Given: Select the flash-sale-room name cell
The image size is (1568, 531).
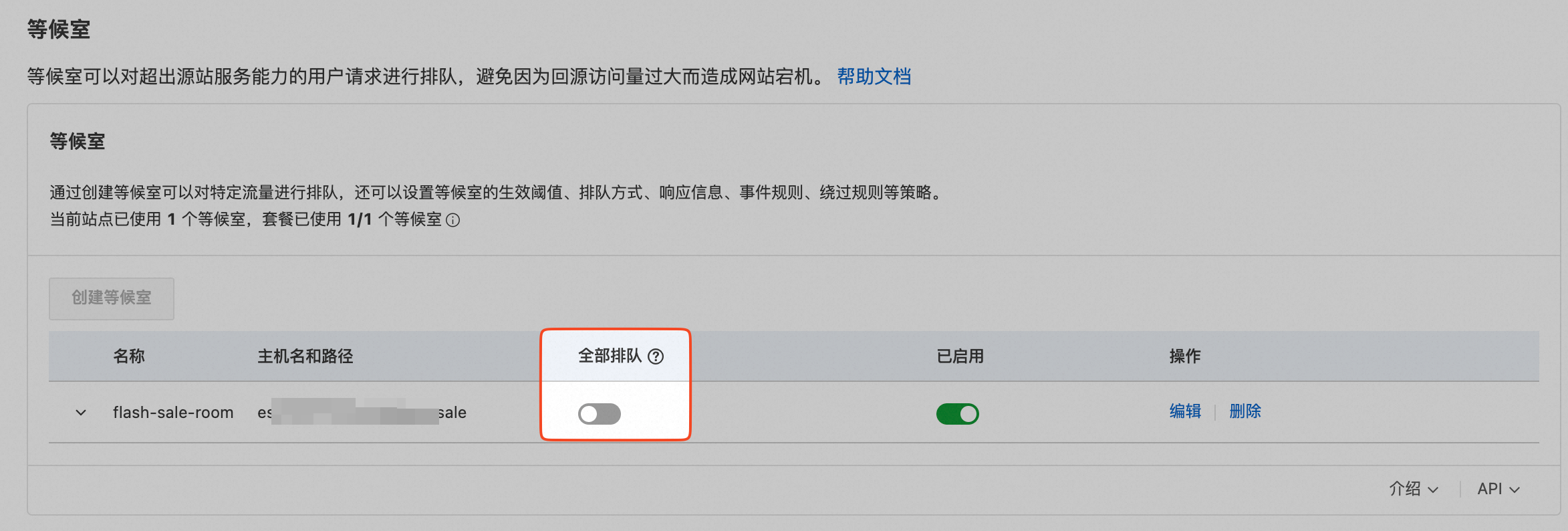Looking at the screenshot, I should click(173, 413).
